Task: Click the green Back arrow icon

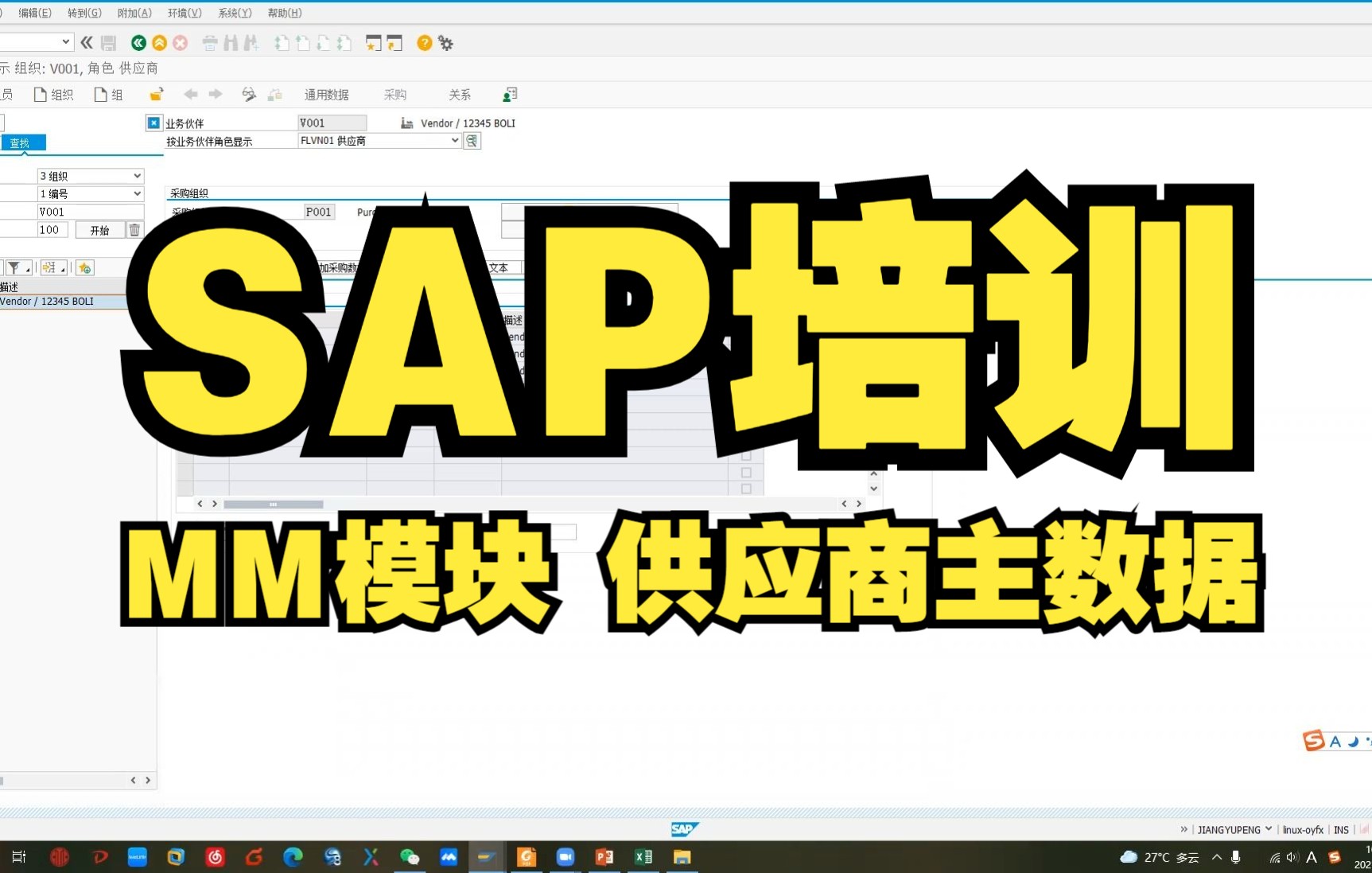Action: click(x=138, y=42)
